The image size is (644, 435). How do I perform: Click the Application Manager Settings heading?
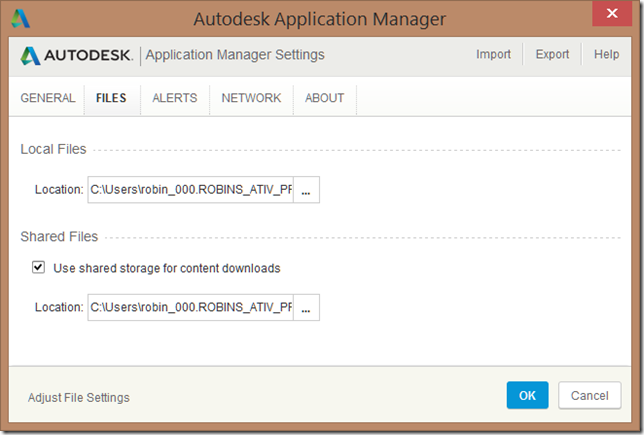(235, 55)
